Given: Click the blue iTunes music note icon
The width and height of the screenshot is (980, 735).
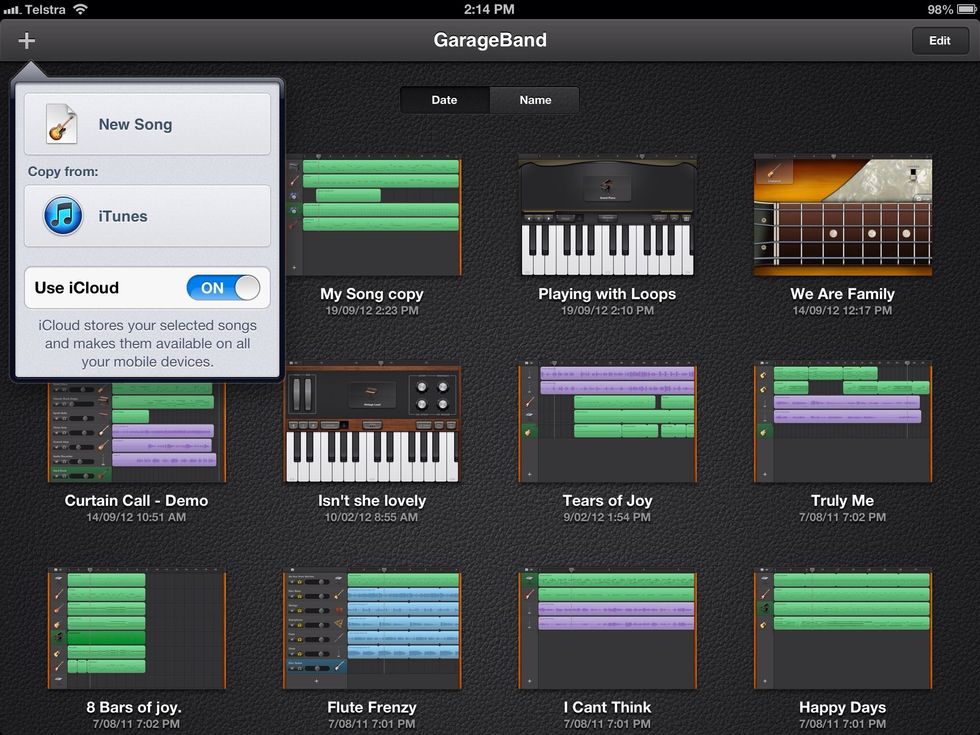Looking at the screenshot, I should click(63, 216).
